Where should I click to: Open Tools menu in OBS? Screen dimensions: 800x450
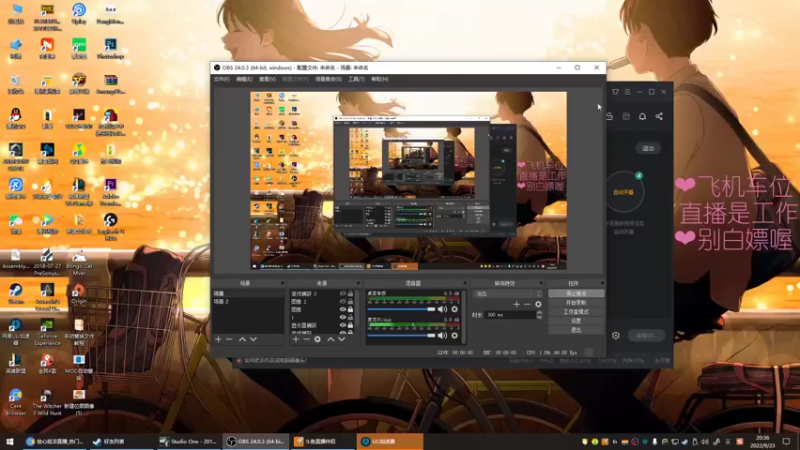click(356, 80)
